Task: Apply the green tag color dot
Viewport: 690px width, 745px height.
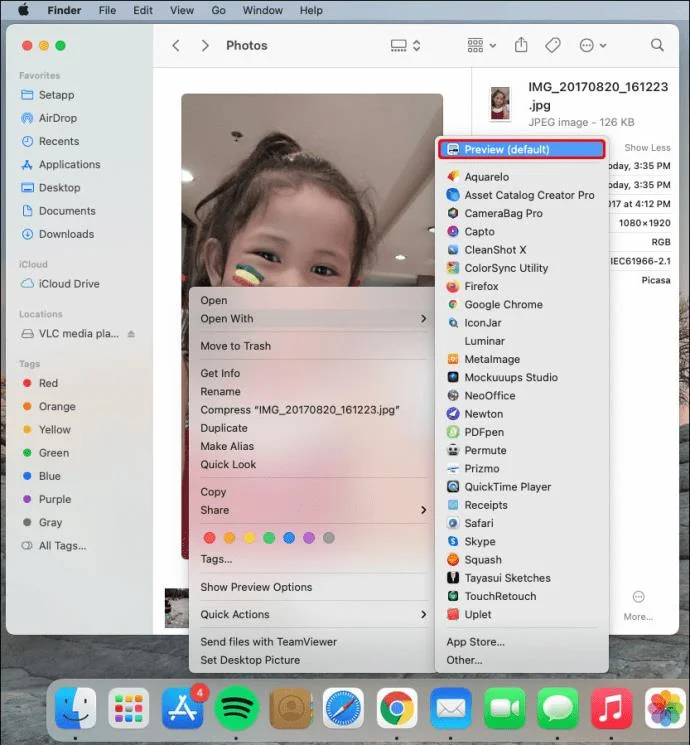Action: point(269,538)
